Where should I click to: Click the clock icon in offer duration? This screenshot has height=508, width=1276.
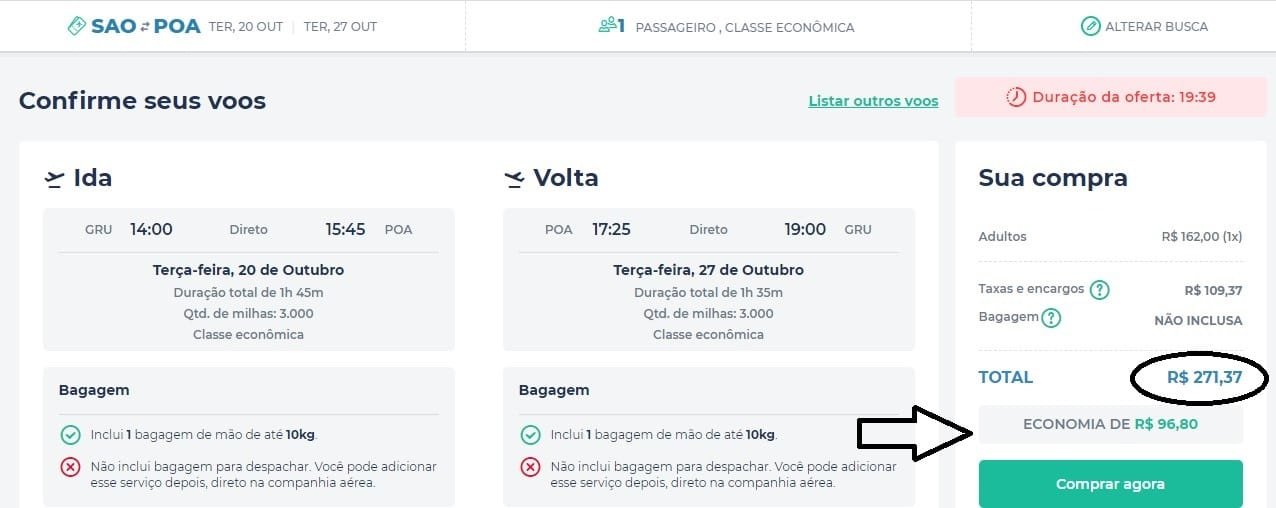[x=1016, y=97]
